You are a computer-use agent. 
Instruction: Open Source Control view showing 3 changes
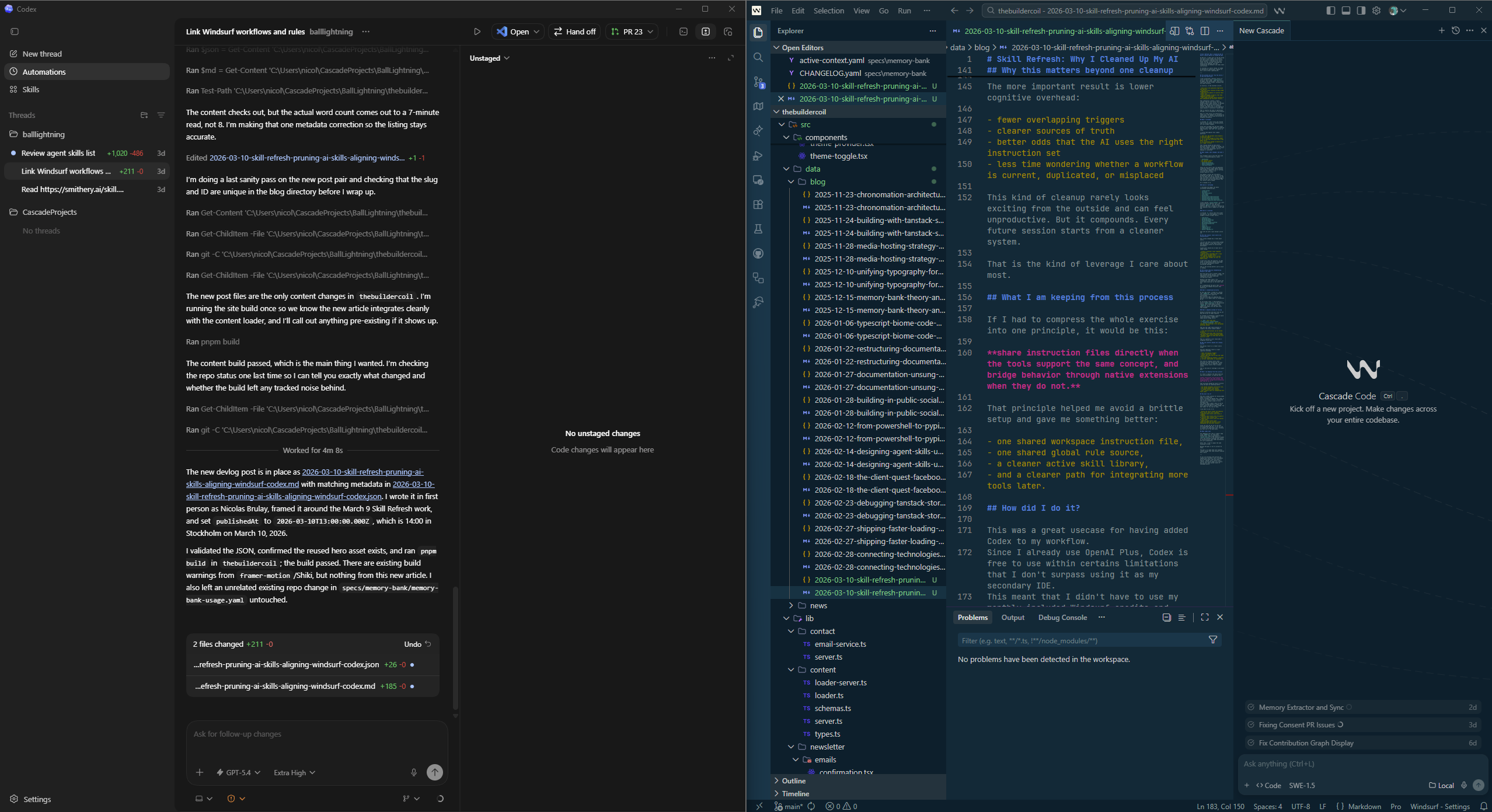758,82
